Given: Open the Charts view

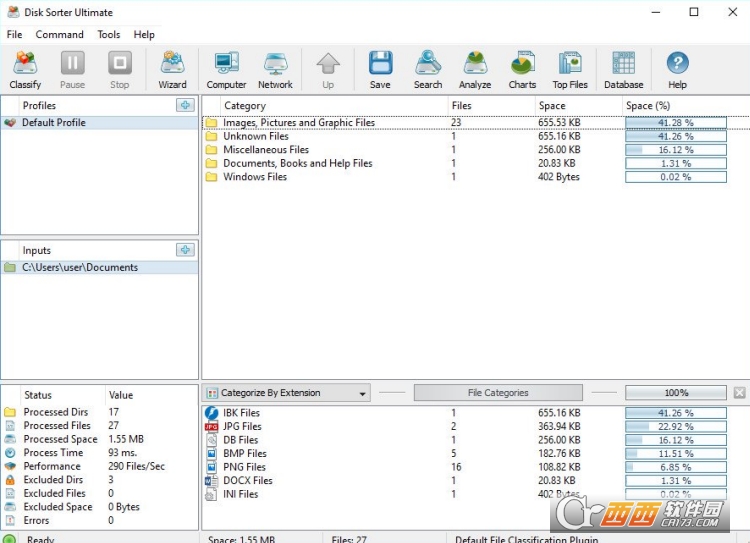Looking at the screenshot, I should [x=522, y=69].
